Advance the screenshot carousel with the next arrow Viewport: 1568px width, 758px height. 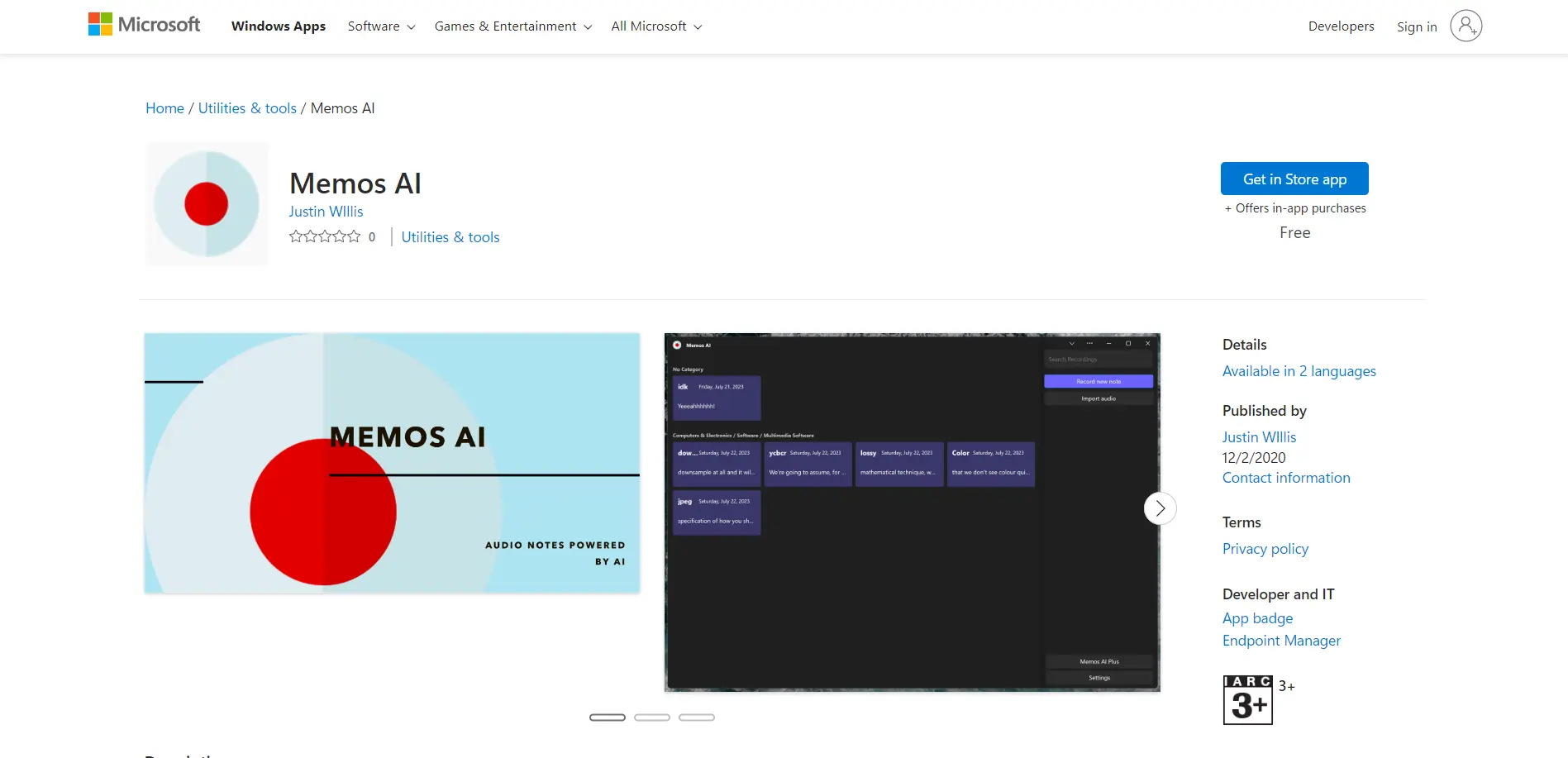(1160, 508)
